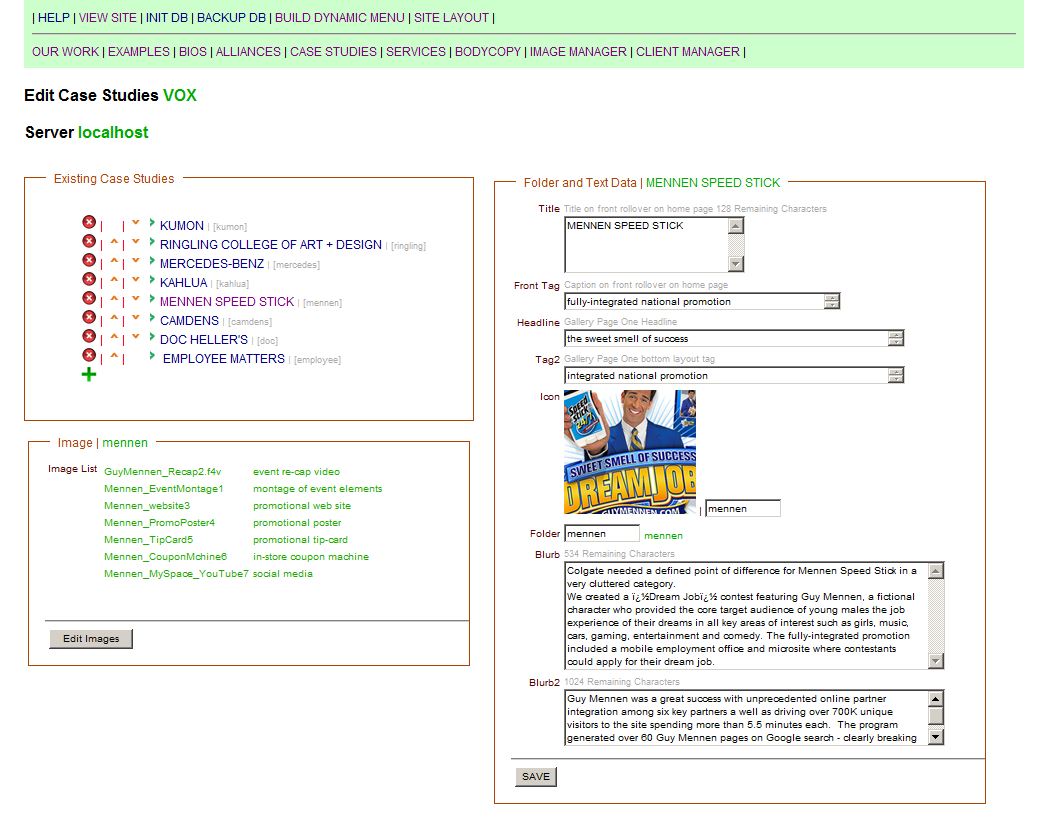
Task: Open the HELP menu link
Action: [x=54, y=17]
